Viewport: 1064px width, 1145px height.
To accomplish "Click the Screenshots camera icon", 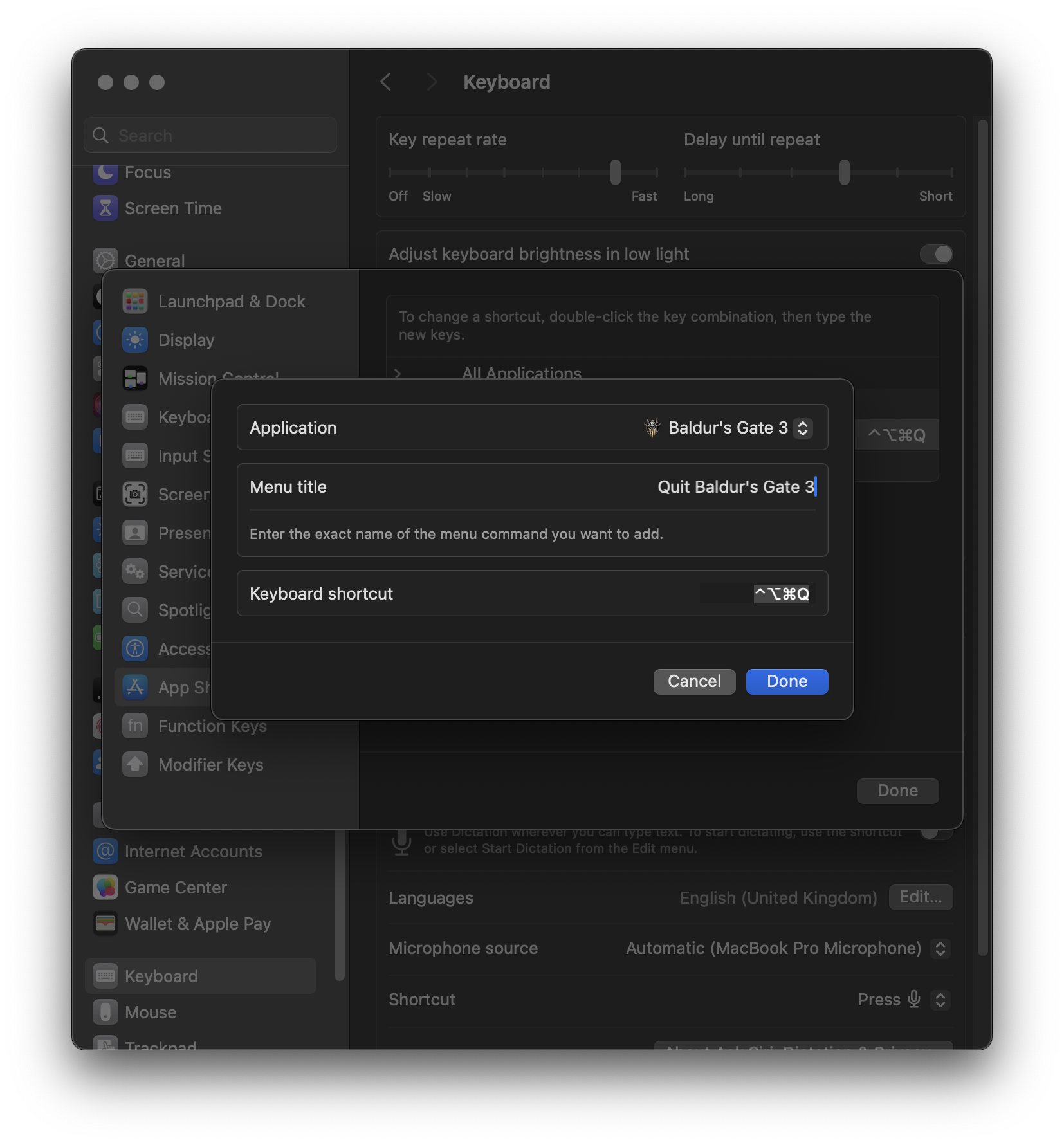I will coord(135,495).
